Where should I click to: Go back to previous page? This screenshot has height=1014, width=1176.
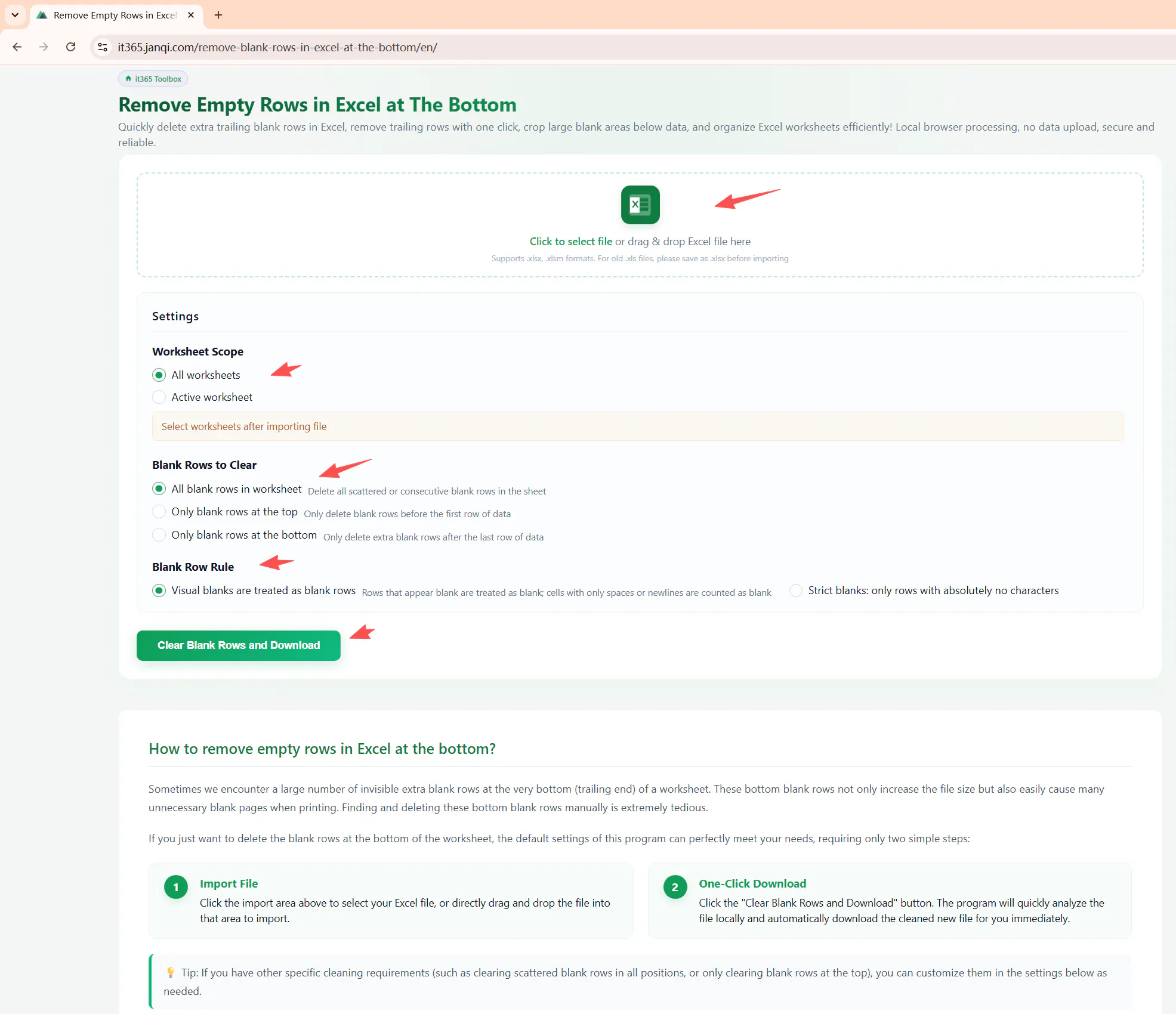17,47
